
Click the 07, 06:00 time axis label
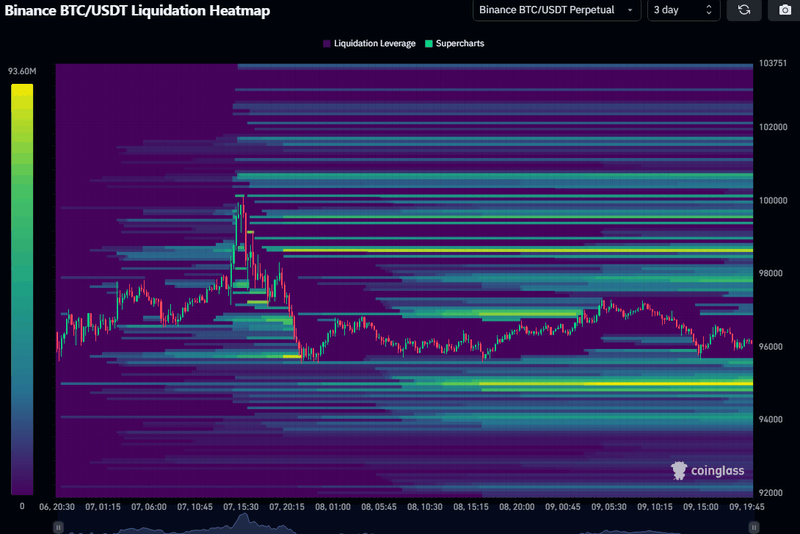(x=148, y=506)
